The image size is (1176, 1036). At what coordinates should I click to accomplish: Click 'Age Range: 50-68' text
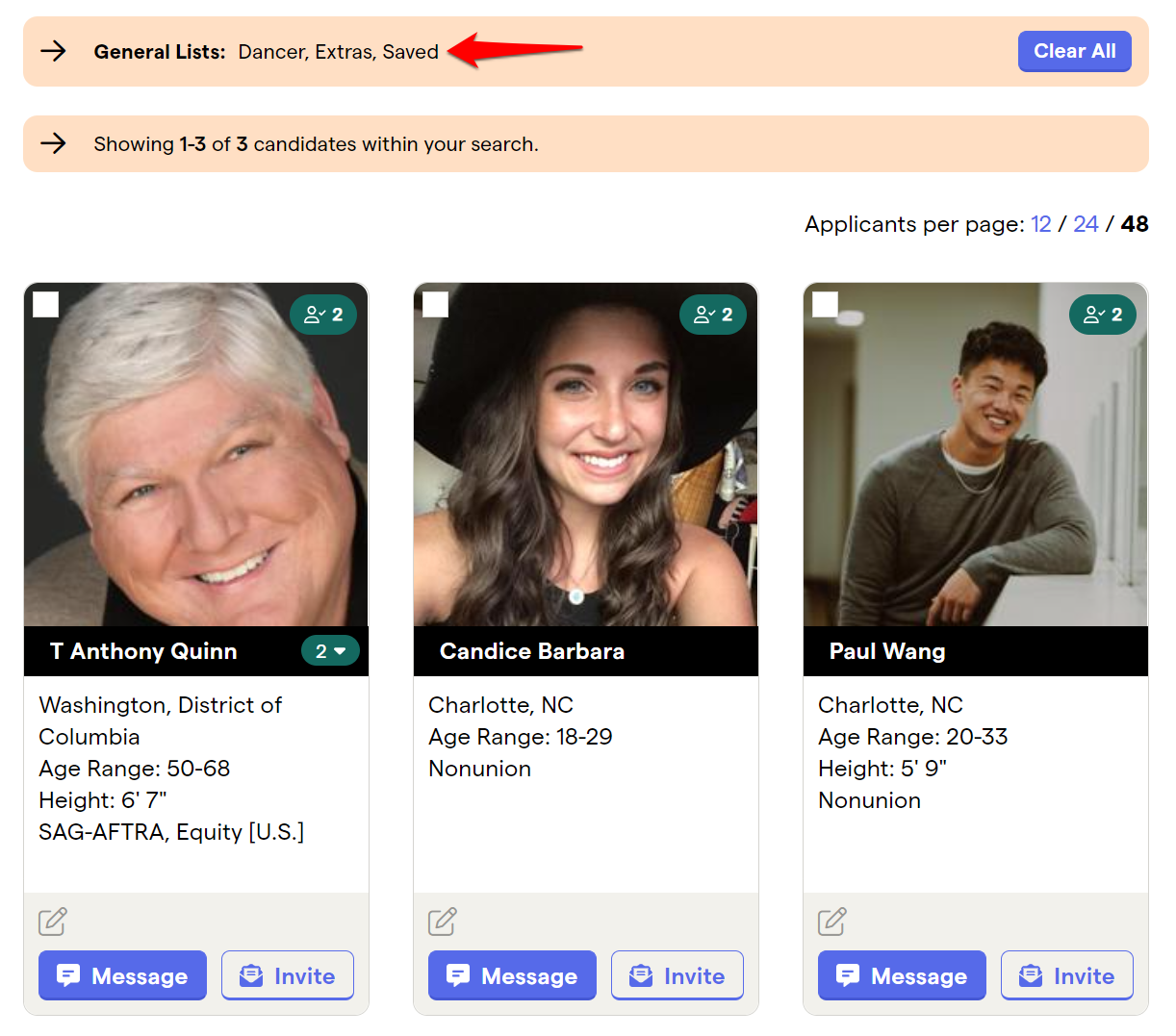pos(135,769)
